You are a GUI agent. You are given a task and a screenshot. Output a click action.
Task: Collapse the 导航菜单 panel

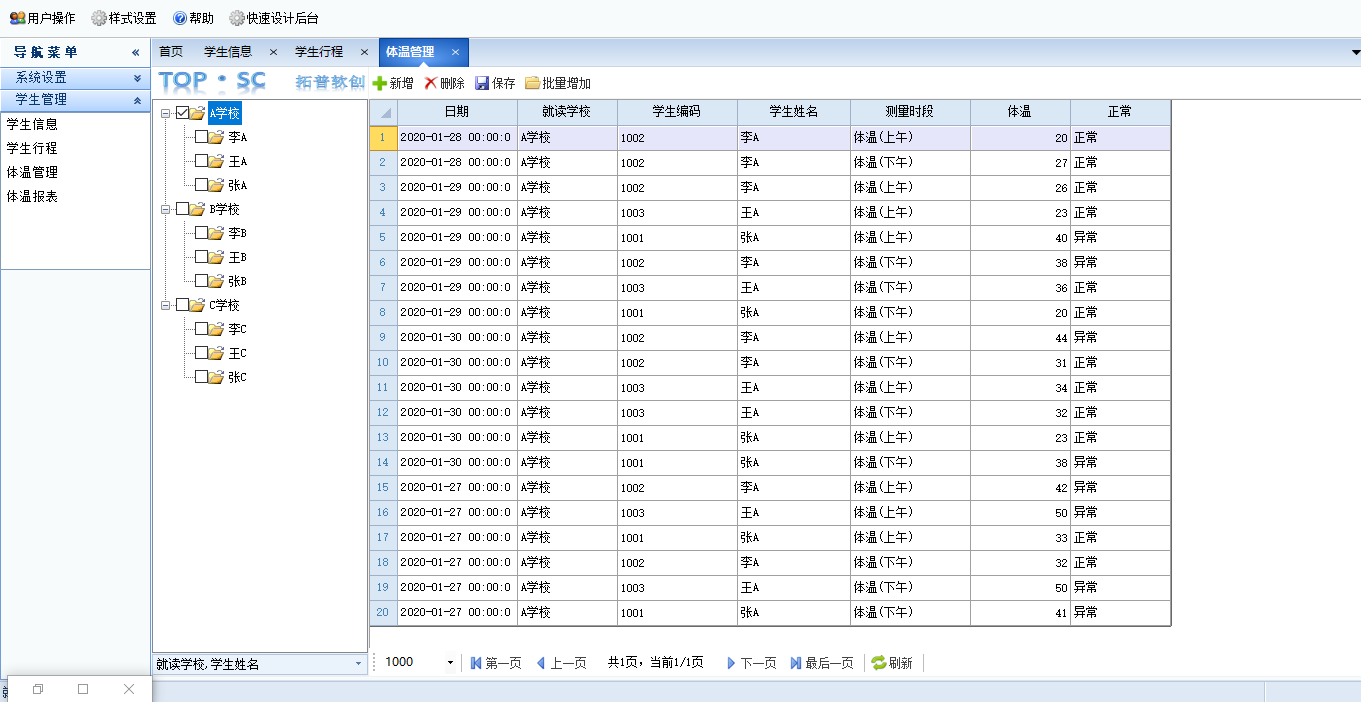point(136,53)
